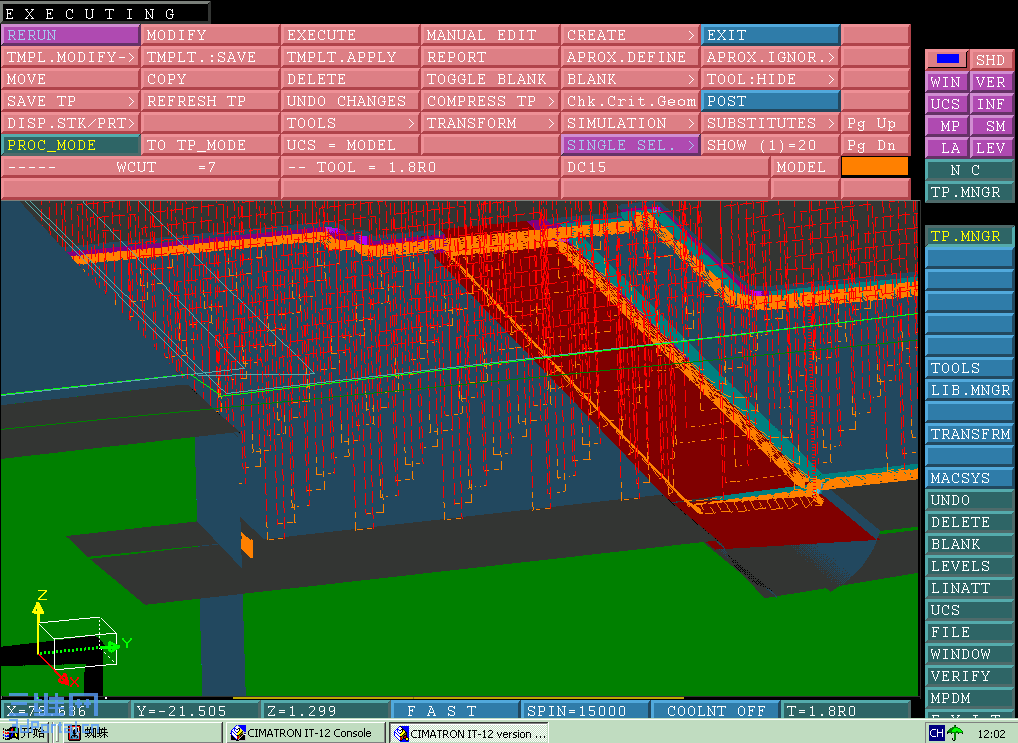Click the INF shortcut button
Image resolution: width=1018 pixels, height=743 pixels.
click(x=991, y=104)
